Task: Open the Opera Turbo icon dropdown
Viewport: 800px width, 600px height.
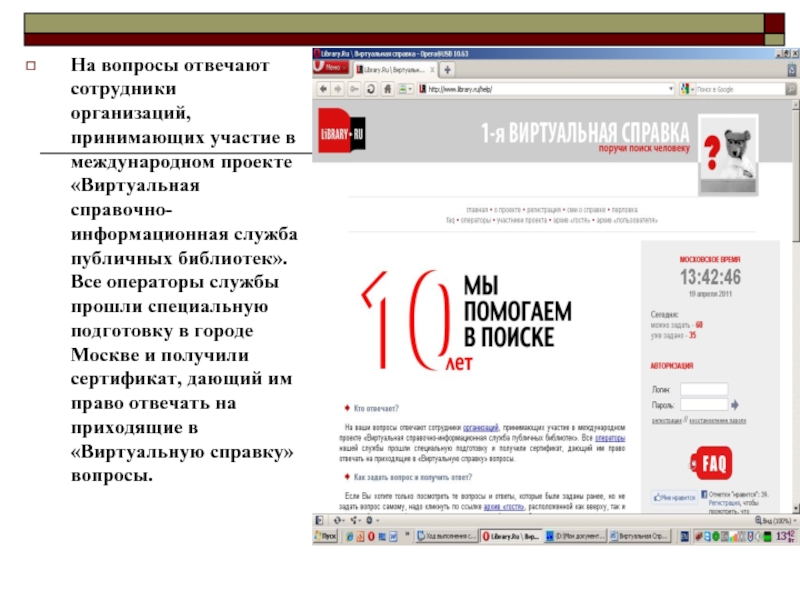Action: click(x=371, y=520)
